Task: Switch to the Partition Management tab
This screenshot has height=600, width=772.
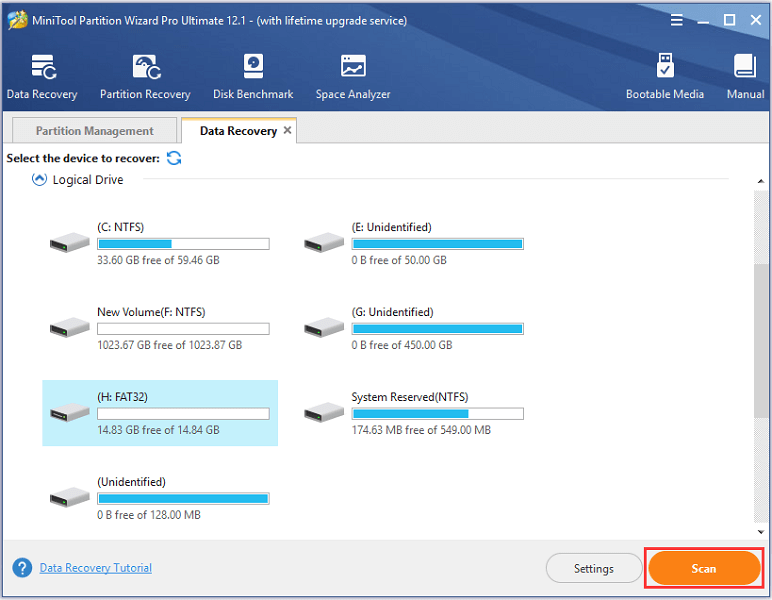Action: [x=94, y=131]
